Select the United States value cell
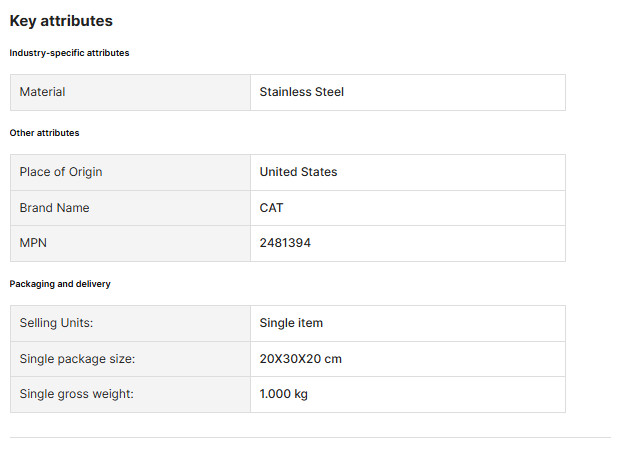The image size is (632, 454). pos(408,172)
